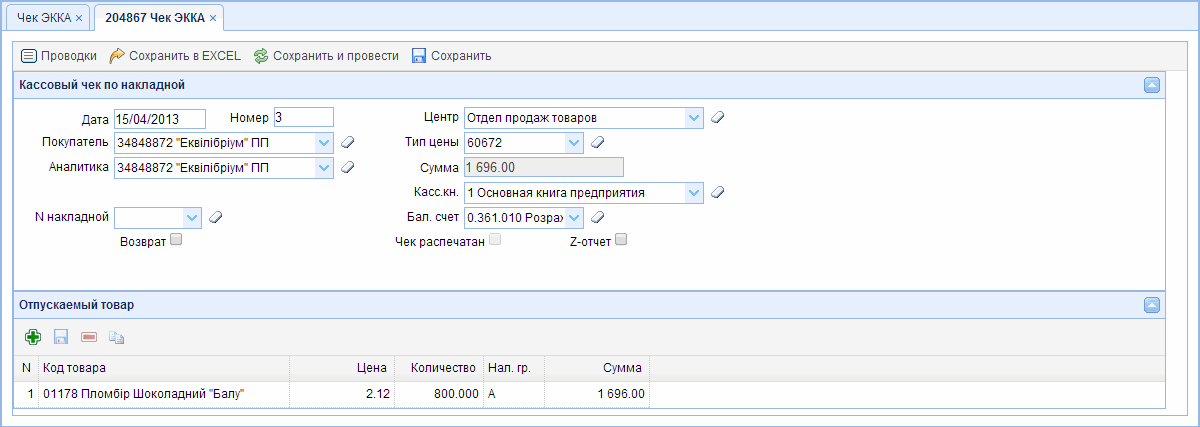This screenshot has width=1200, height=427.
Task: Click the red minus delete row icon
Action: [88, 338]
